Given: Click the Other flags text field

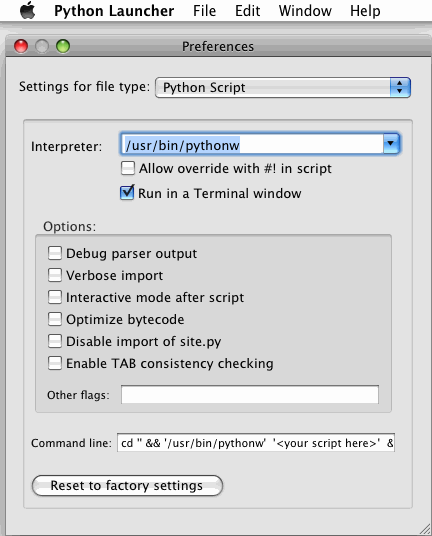Looking at the screenshot, I should (250, 394).
